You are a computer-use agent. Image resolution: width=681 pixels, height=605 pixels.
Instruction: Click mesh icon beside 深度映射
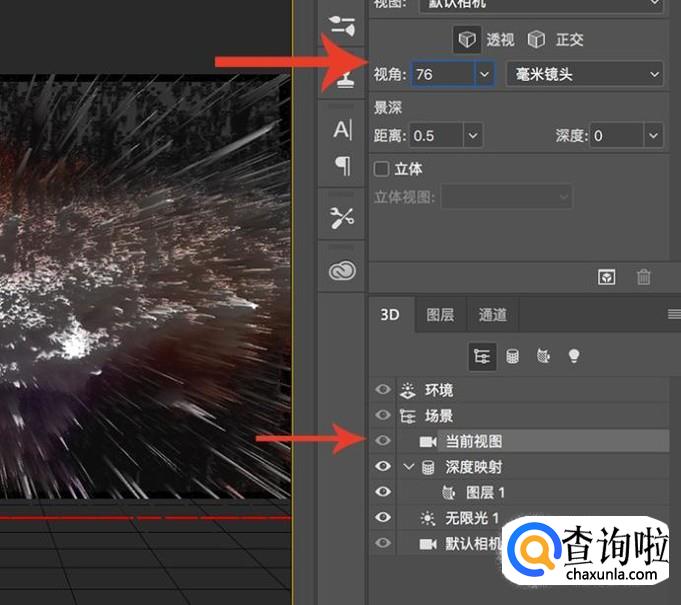(x=428, y=467)
